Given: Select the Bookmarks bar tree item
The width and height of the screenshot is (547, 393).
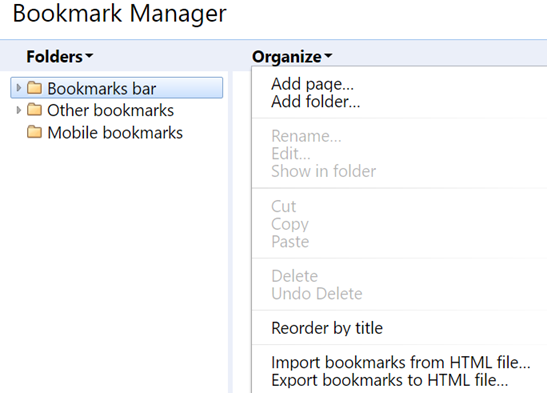Looking at the screenshot, I should coord(117,88).
